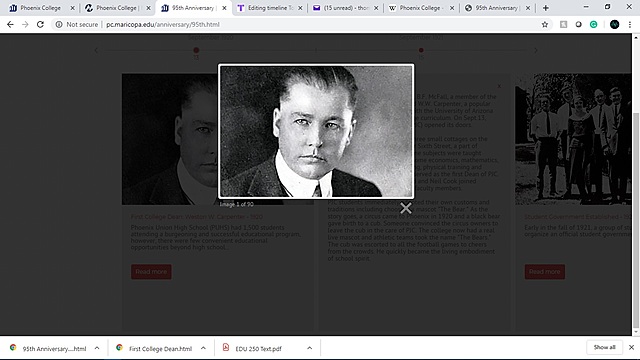This screenshot has width=640, height=360.
Task: Click the page vertical scrollbar
Action: (636, 220)
